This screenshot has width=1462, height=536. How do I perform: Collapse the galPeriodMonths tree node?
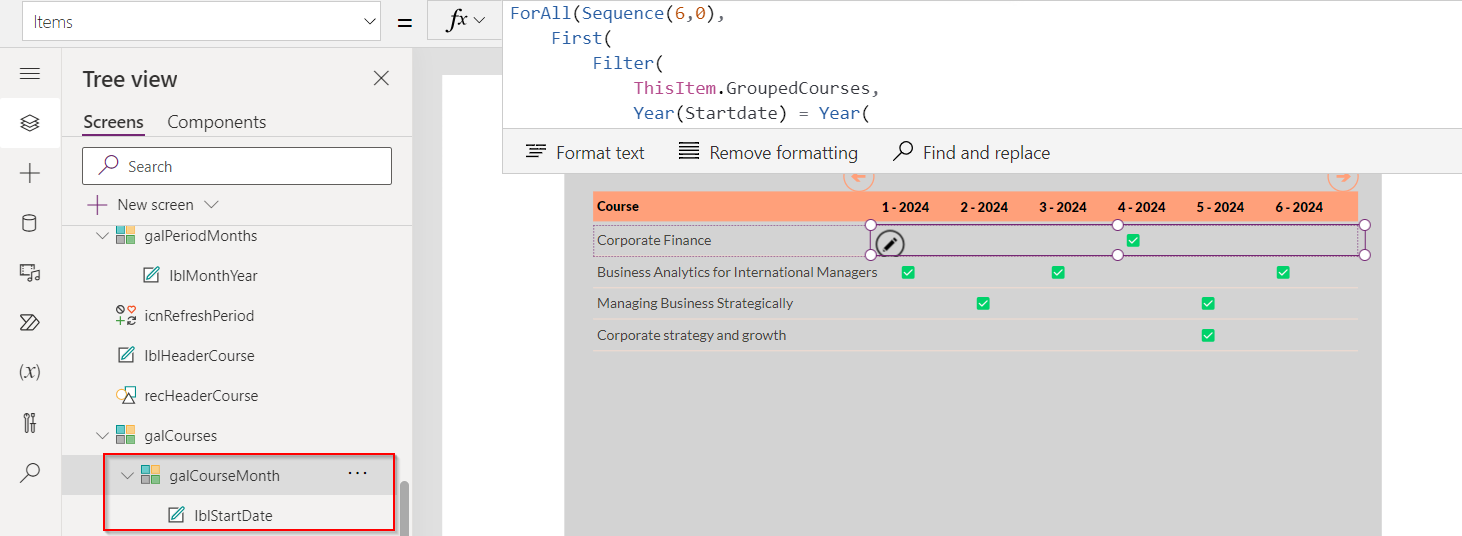(x=102, y=236)
